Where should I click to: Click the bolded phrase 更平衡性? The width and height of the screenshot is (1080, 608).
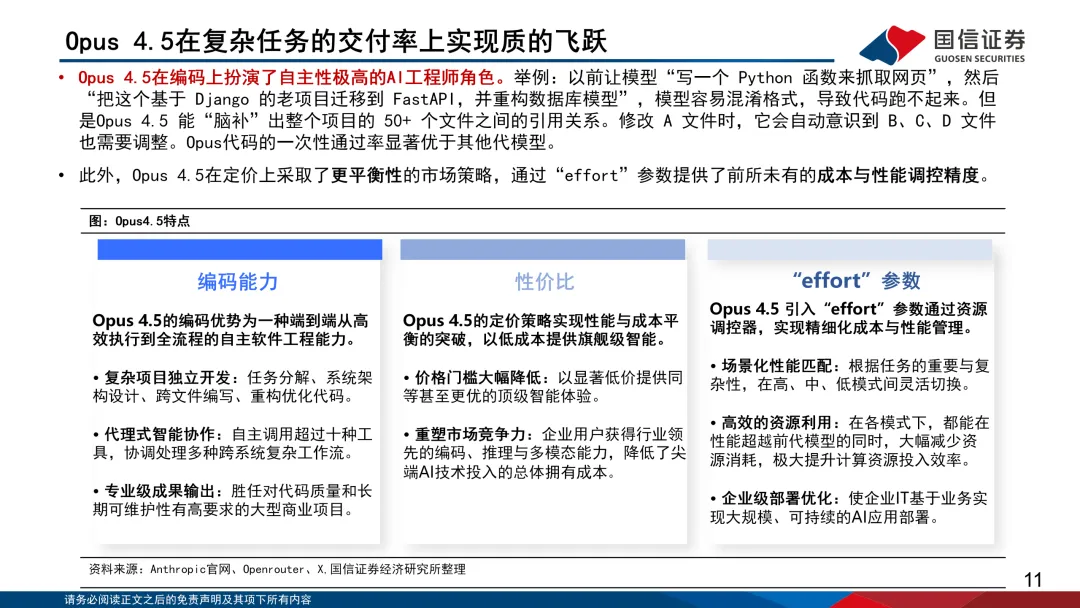click(x=366, y=176)
